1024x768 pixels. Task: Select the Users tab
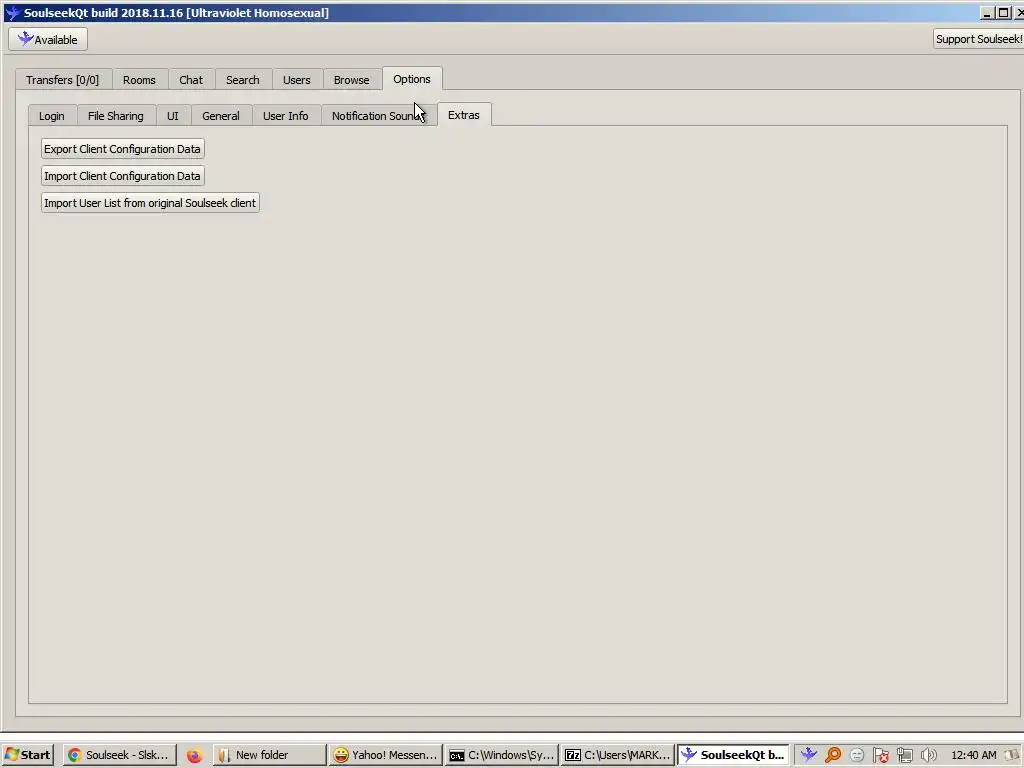296,80
